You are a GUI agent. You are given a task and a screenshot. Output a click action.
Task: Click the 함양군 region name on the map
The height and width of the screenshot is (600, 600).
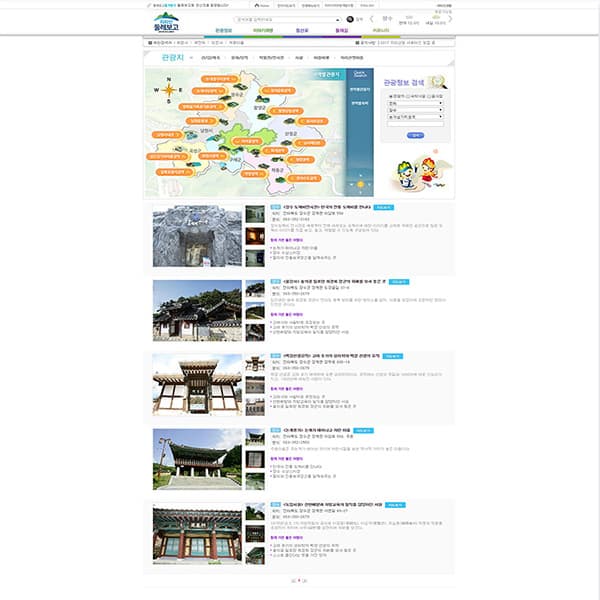coord(259,108)
